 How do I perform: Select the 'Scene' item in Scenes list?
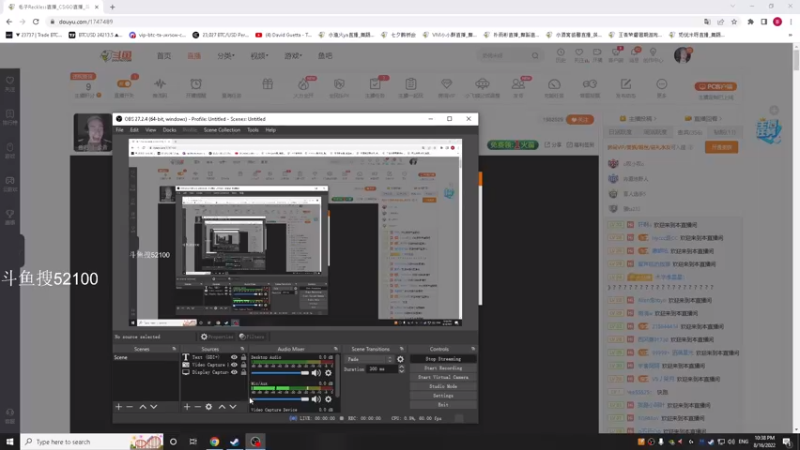tap(146, 357)
